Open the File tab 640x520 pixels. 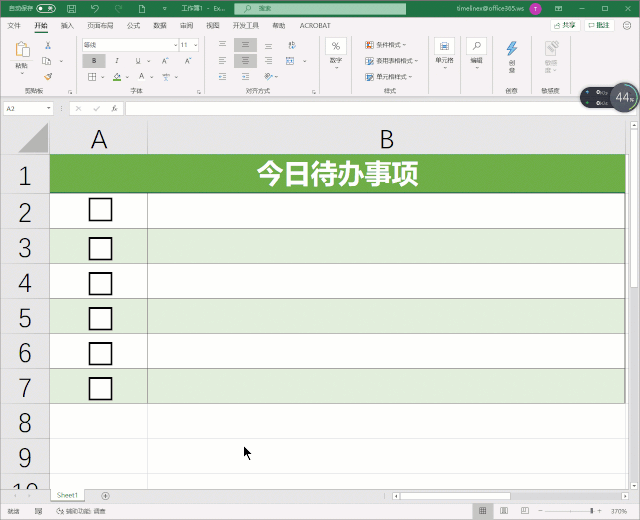(13, 26)
